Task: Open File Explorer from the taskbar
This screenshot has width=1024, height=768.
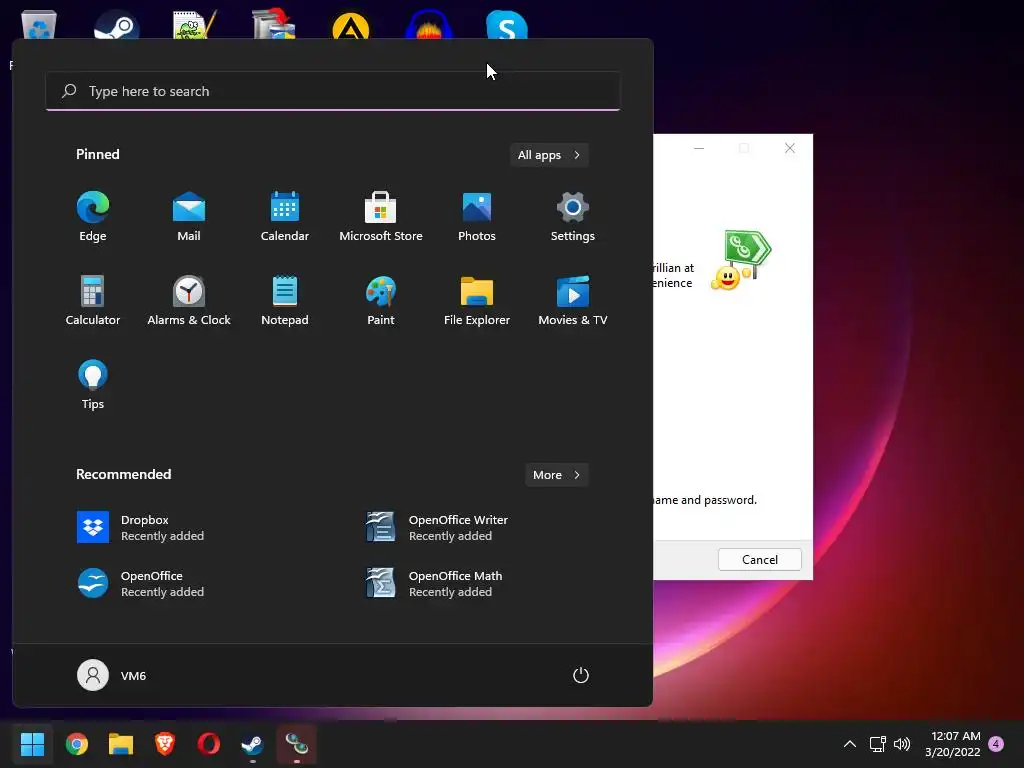Action: coord(121,744)
